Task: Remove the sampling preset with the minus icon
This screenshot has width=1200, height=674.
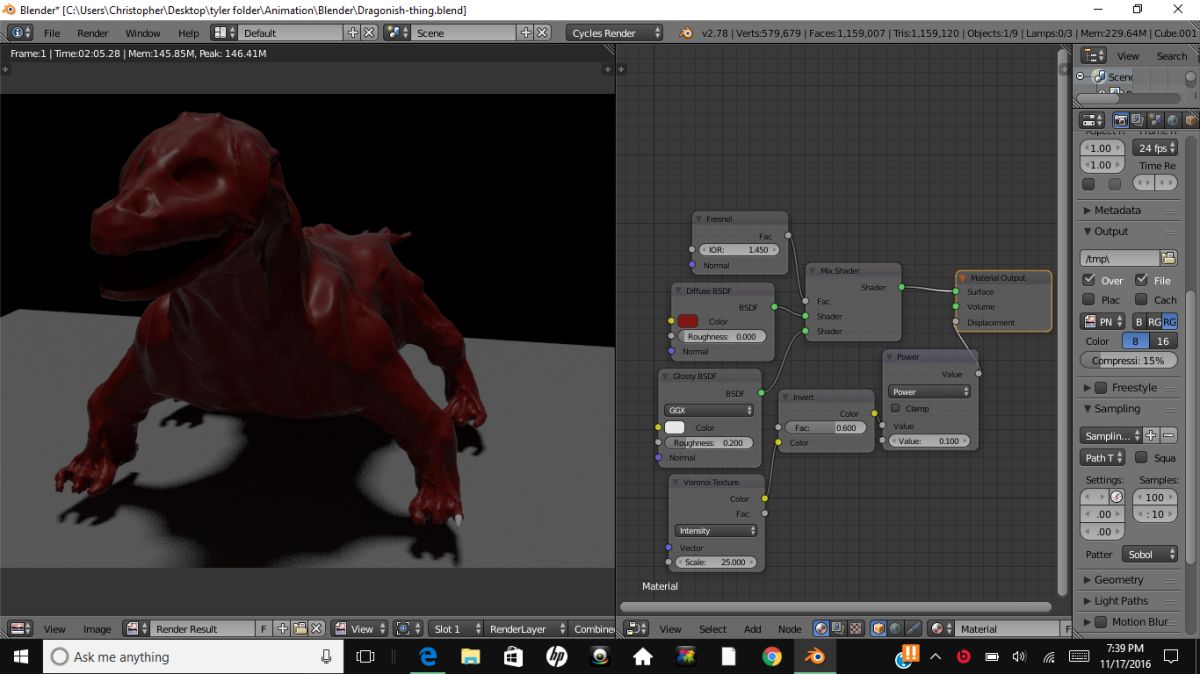Action: click(1169, 435)
